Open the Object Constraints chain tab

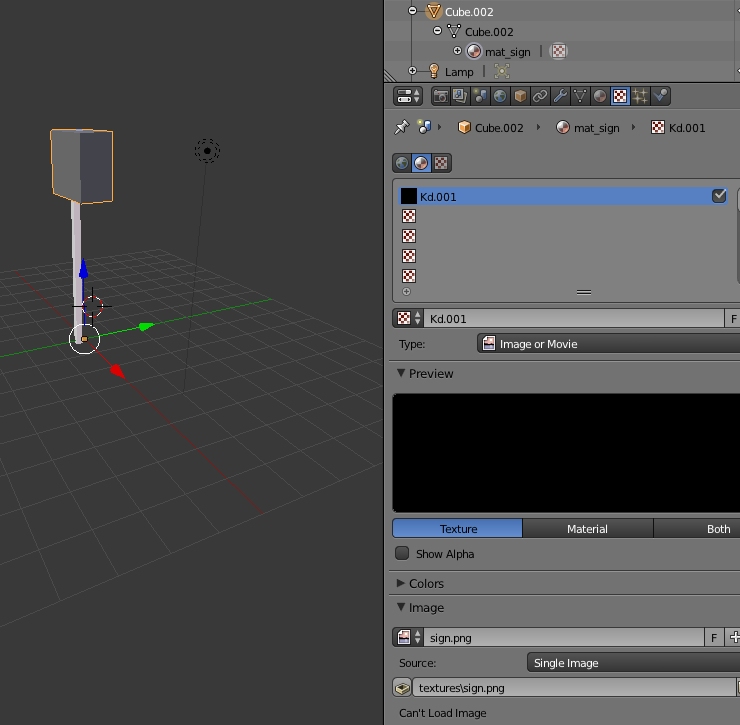tap(540, 97)
